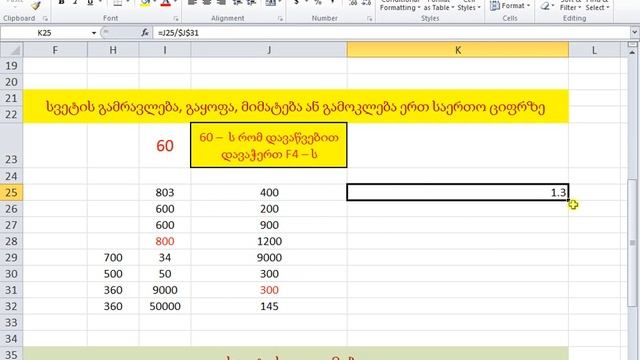Expand the formula bar chevron

tap(634, 32)
